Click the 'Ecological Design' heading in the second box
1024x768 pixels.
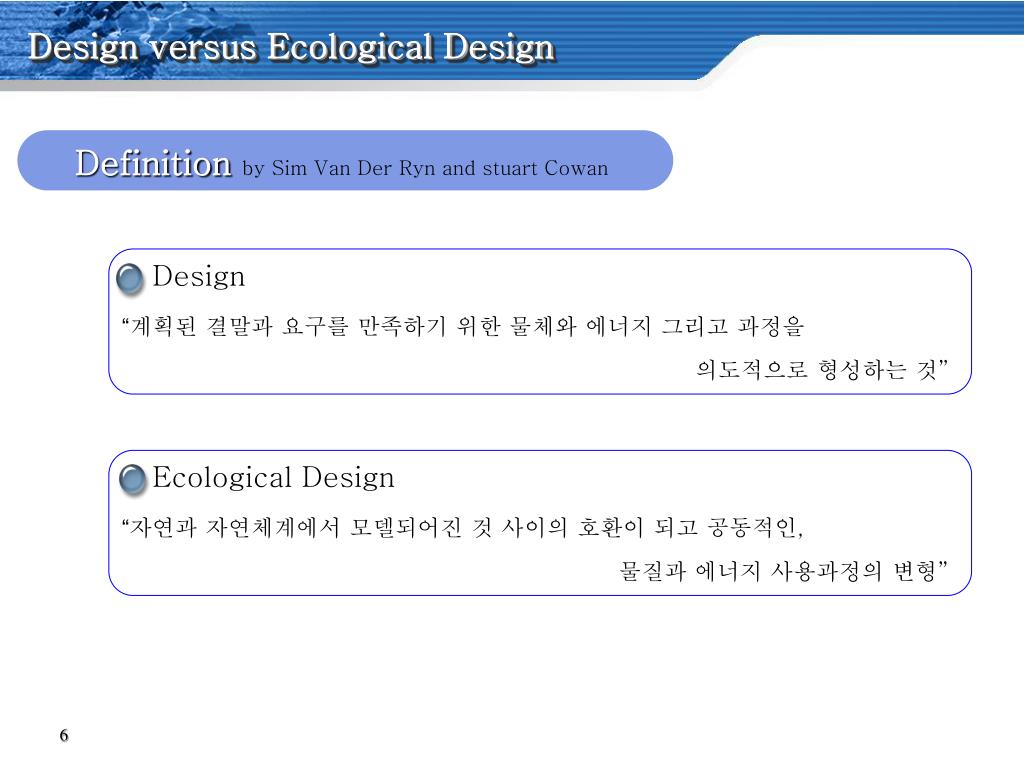point(274,477)
